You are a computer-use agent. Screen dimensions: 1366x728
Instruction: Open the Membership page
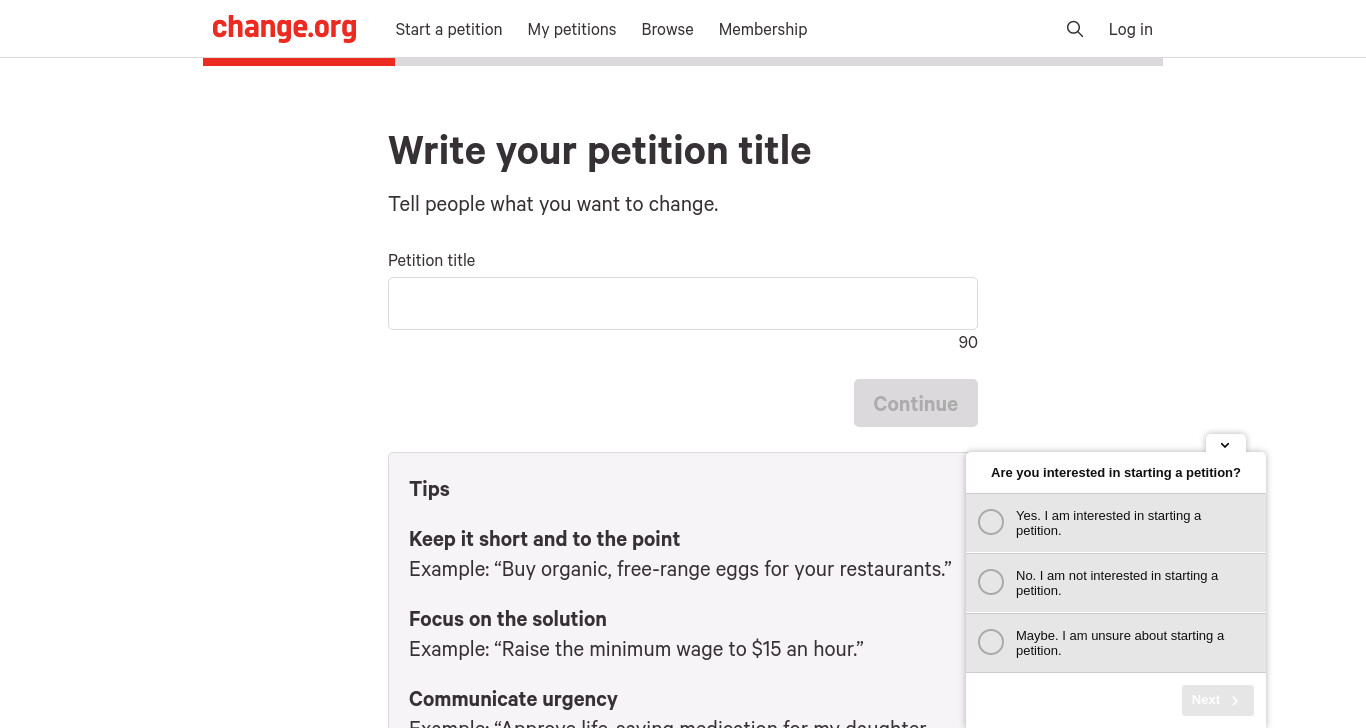(763, 29)
